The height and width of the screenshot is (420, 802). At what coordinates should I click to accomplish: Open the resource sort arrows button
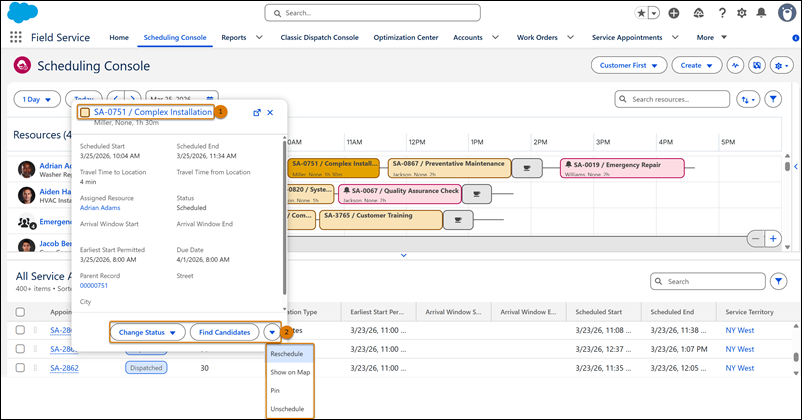point(748,99)
